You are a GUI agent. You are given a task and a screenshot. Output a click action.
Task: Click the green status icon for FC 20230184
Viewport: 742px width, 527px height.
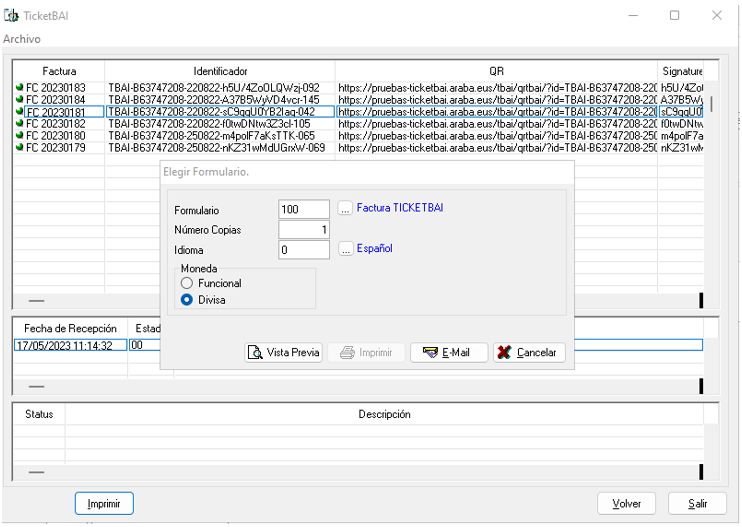coord(20,100)
